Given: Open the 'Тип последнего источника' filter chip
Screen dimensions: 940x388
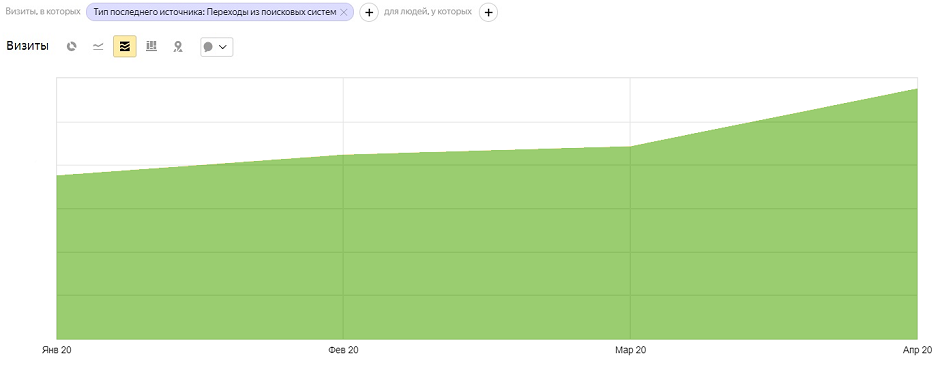Looking at the screenshot, I should (215, 12).
